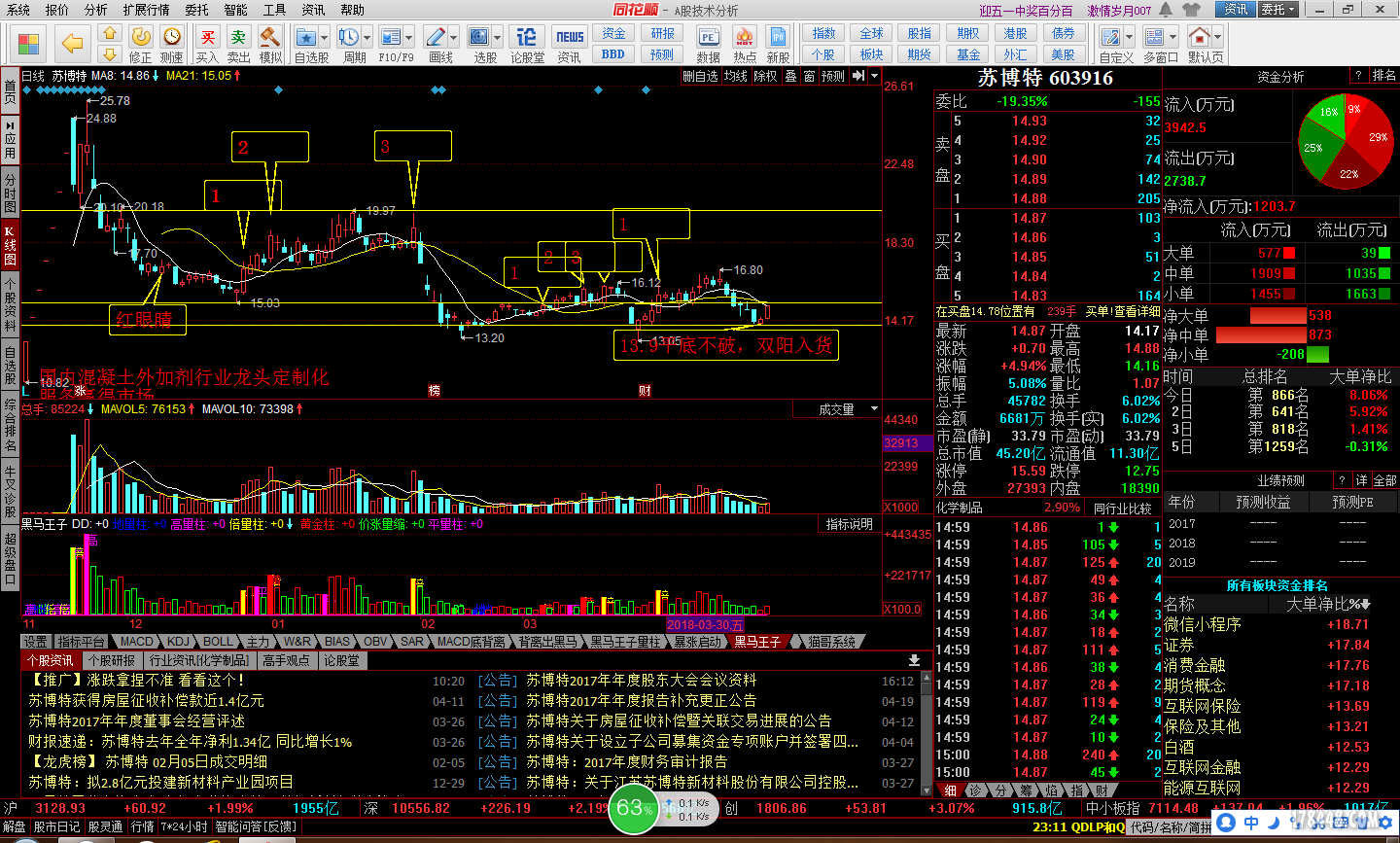This screenshot has width=1400, height=843.
Task: Expand the 周期 dropdown arrow
Action: point(367,38)
